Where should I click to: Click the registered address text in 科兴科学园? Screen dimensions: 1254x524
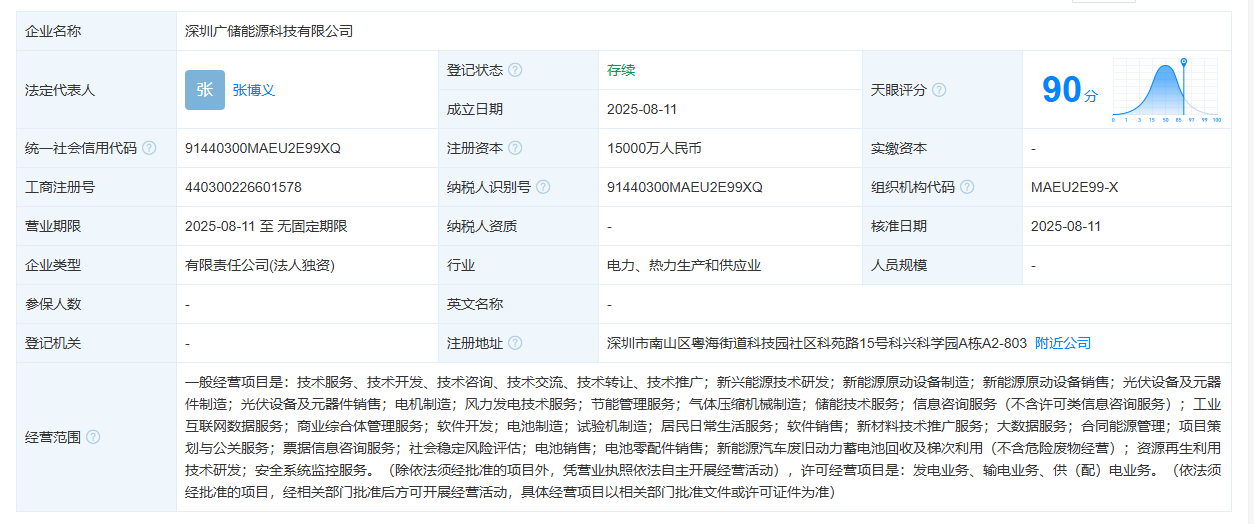pyautogui.click(x=816, y=343)
